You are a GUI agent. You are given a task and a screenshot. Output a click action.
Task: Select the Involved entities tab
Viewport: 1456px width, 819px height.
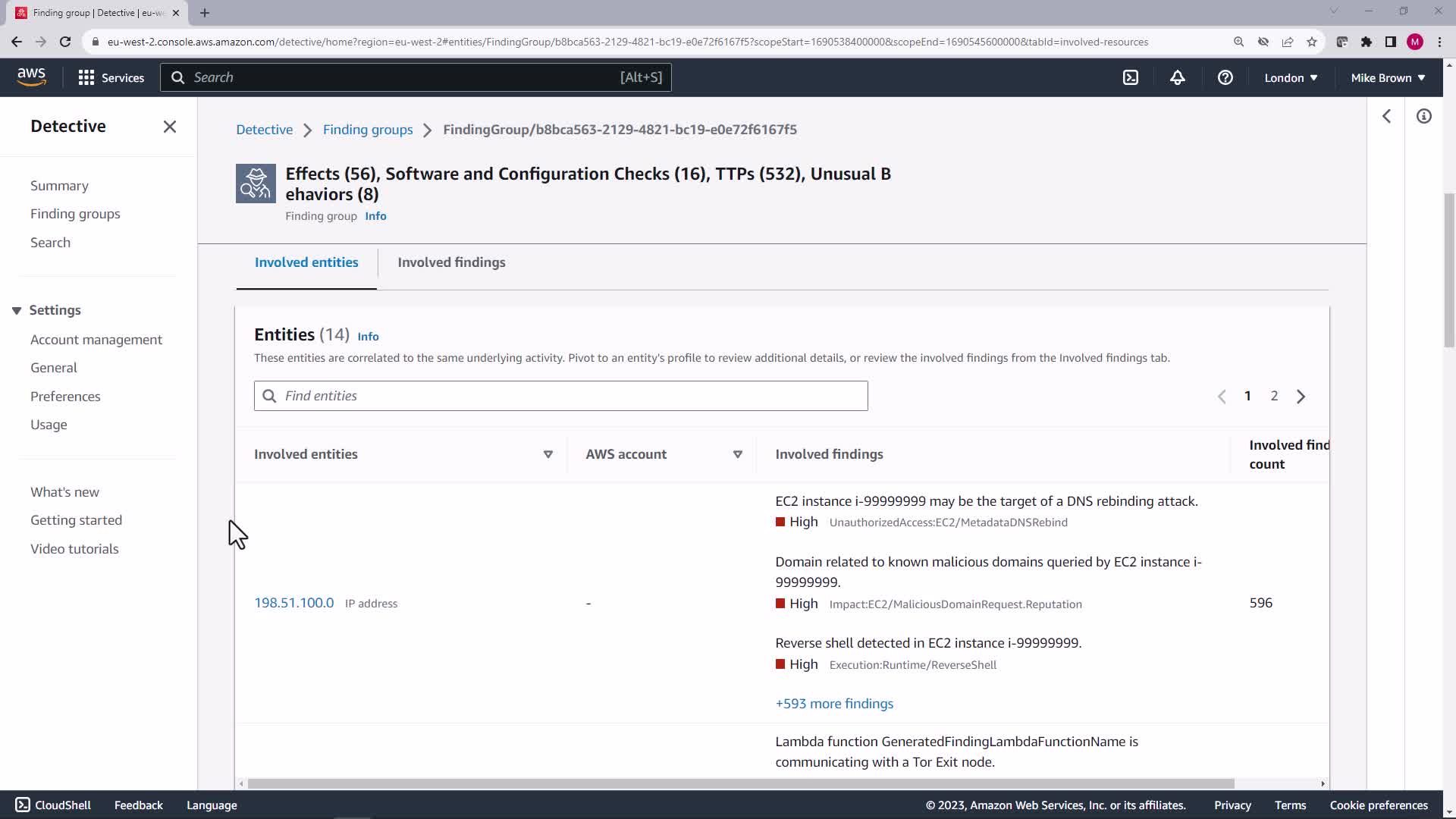(x=306, y=262)
